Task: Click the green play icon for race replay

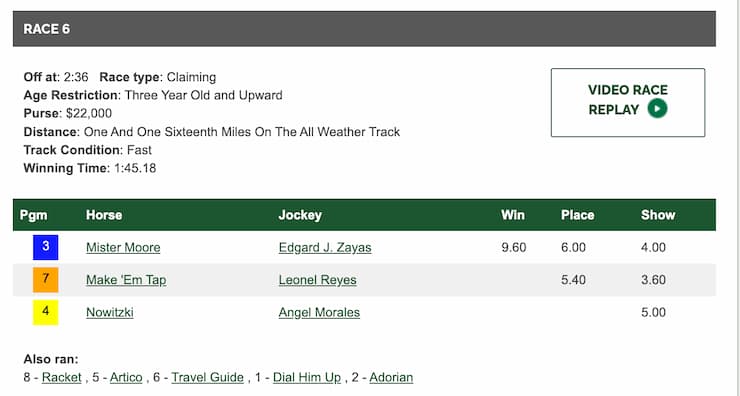Action: click(x=657, y=109)
